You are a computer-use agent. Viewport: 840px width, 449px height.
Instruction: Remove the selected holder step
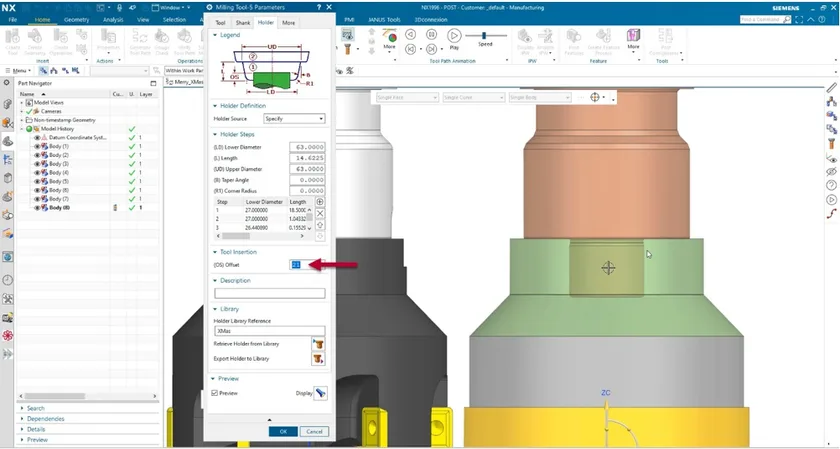pos(320,213)
